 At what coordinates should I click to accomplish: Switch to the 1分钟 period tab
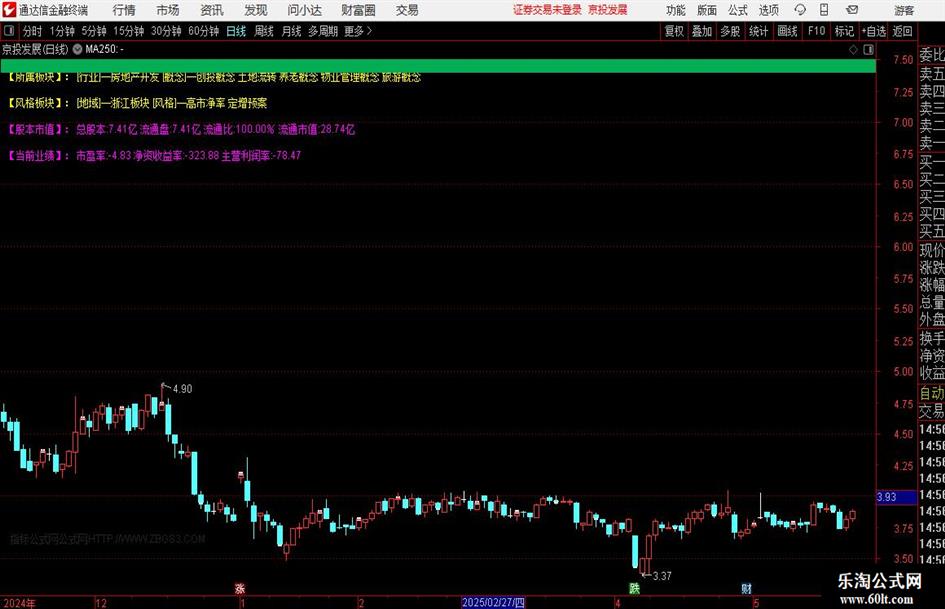(x=61, y=31)
